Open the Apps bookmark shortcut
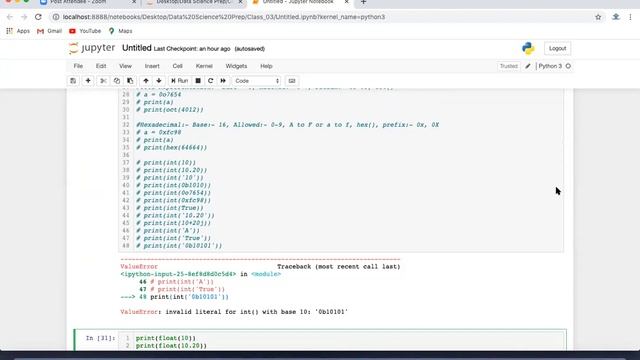The width and height of the screenshot is (640, 360). click(x=18, y=31)
